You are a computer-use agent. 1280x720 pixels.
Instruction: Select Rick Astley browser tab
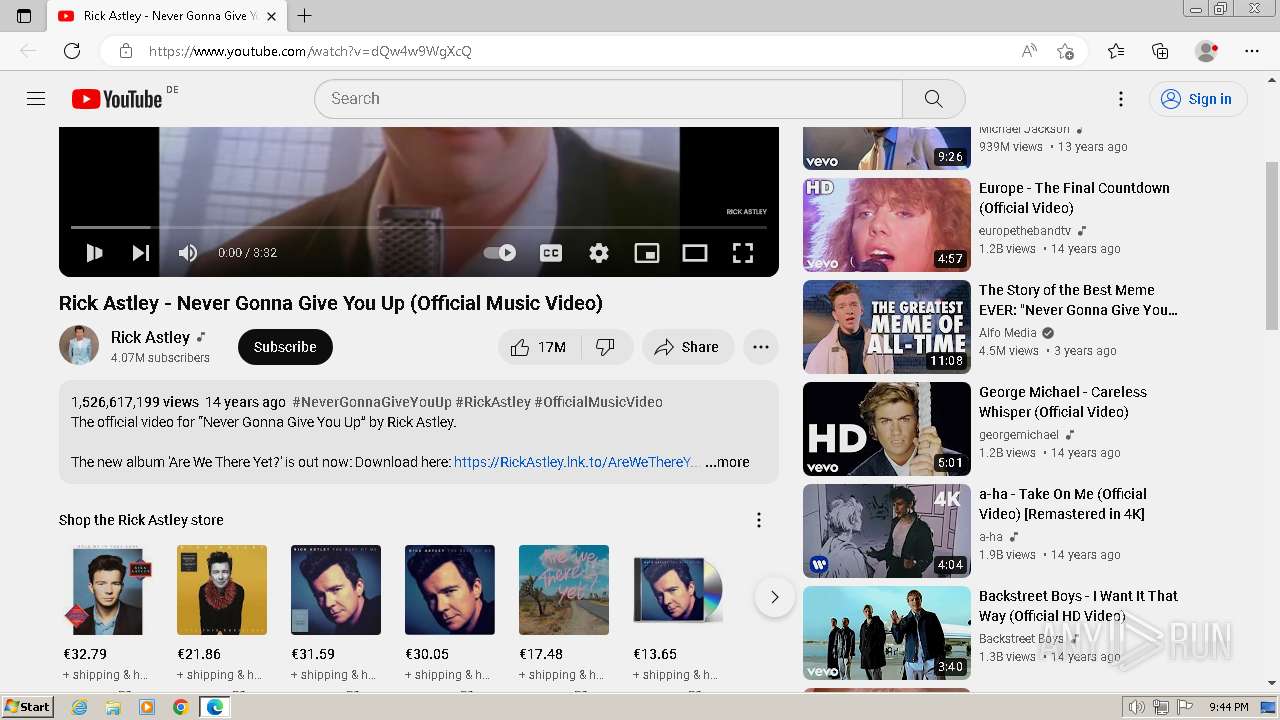coord(165,16)
